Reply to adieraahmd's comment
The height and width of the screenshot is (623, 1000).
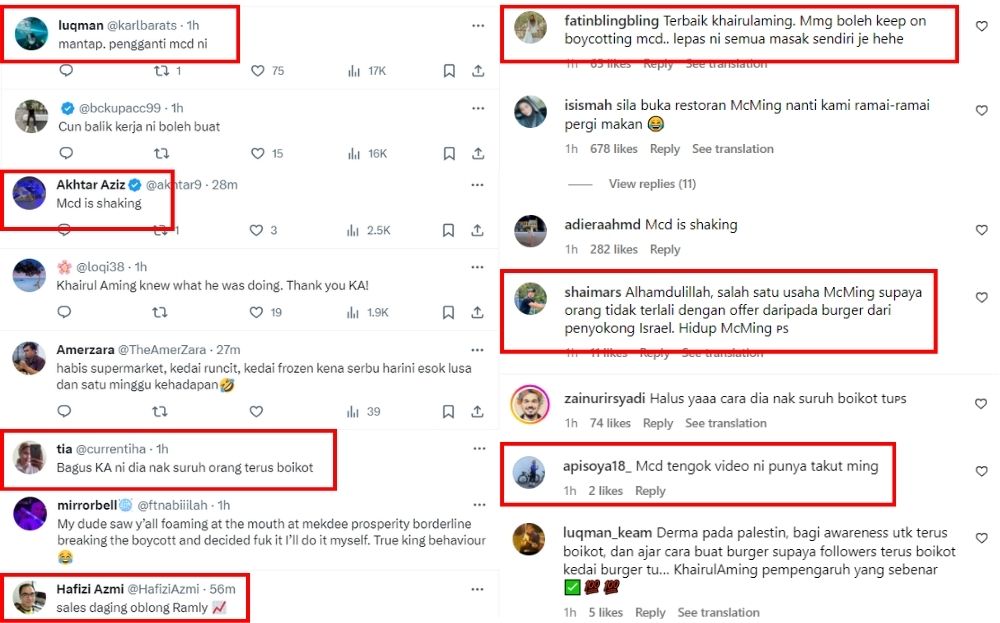[x=665, y=249]
